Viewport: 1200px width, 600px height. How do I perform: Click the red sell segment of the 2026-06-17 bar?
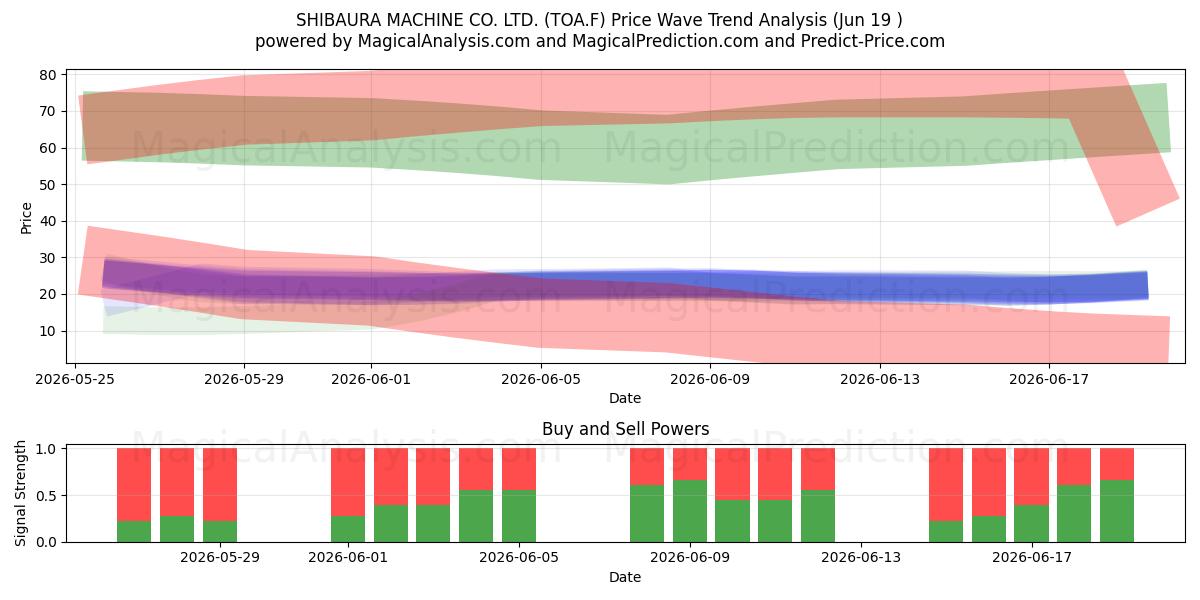click(x=1032, y=476)
